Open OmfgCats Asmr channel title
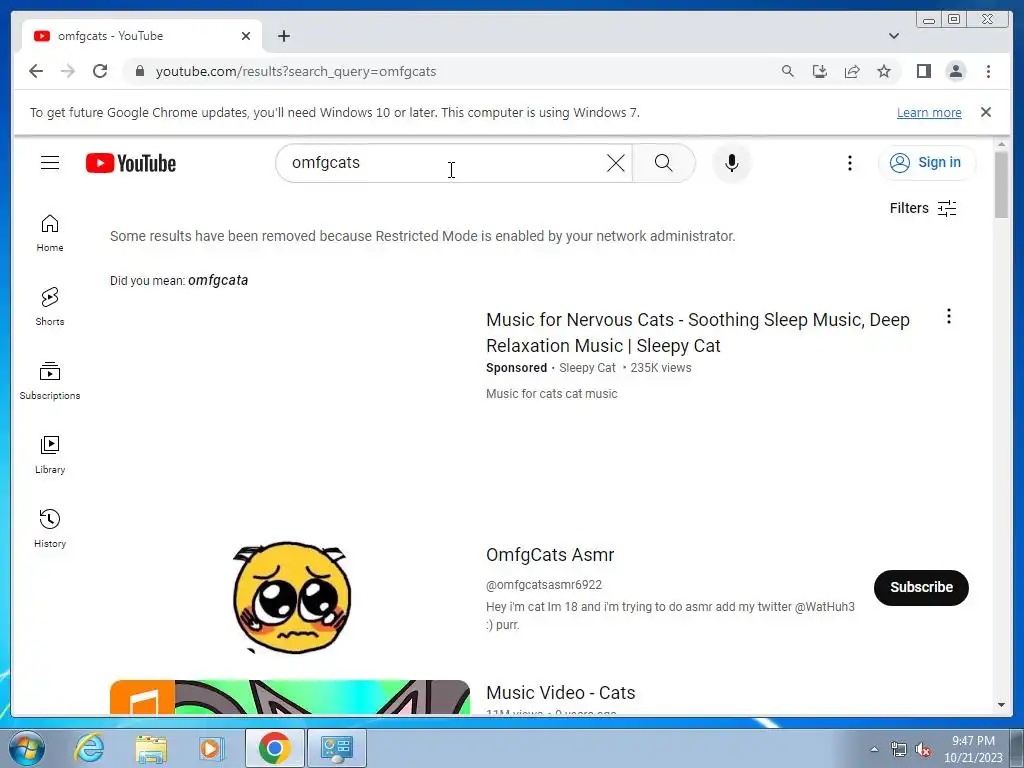The height and width of the screenshot is (768, 1024). point(550,554)
